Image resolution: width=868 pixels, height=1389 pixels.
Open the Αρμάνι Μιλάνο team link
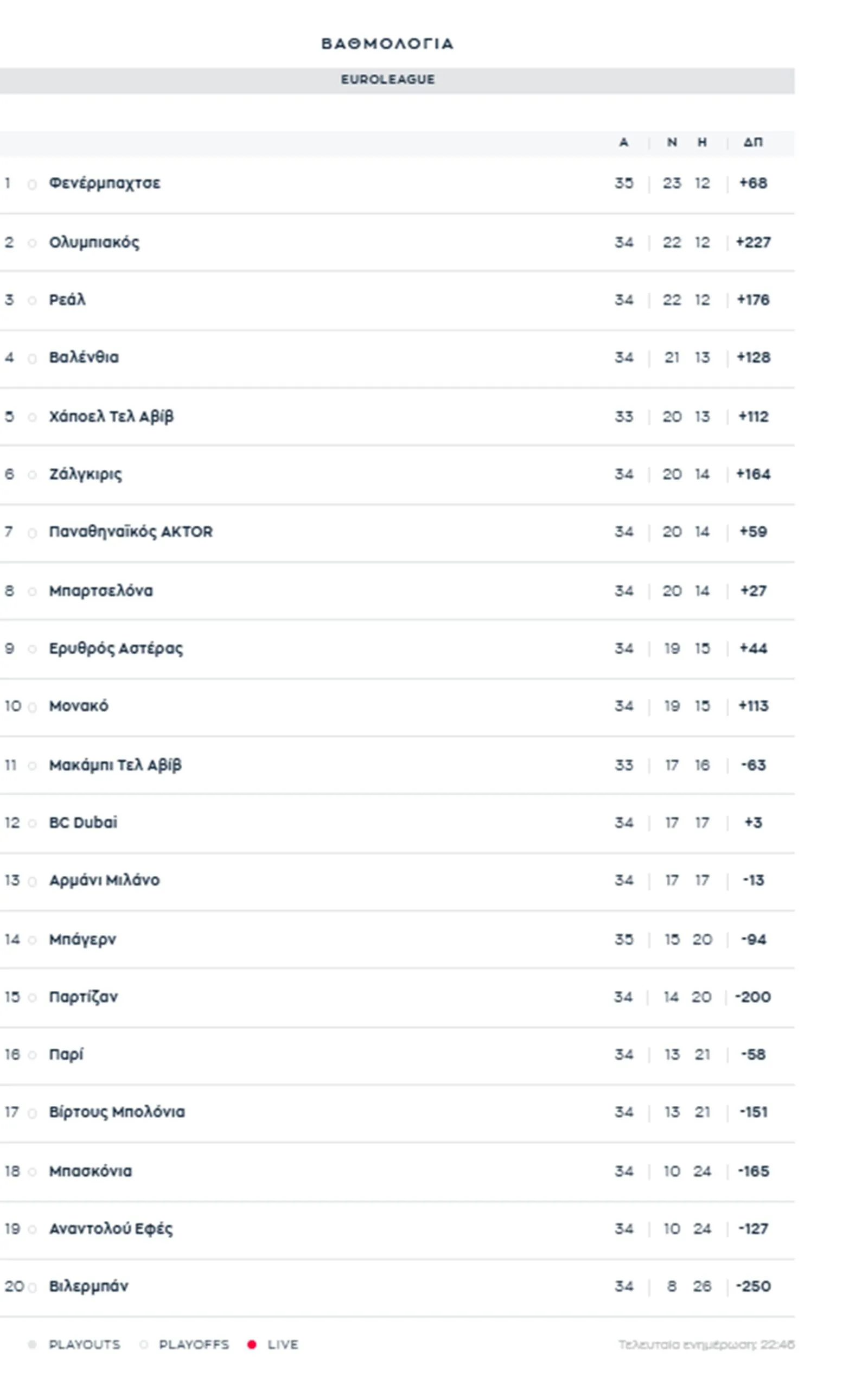(105, 881)
